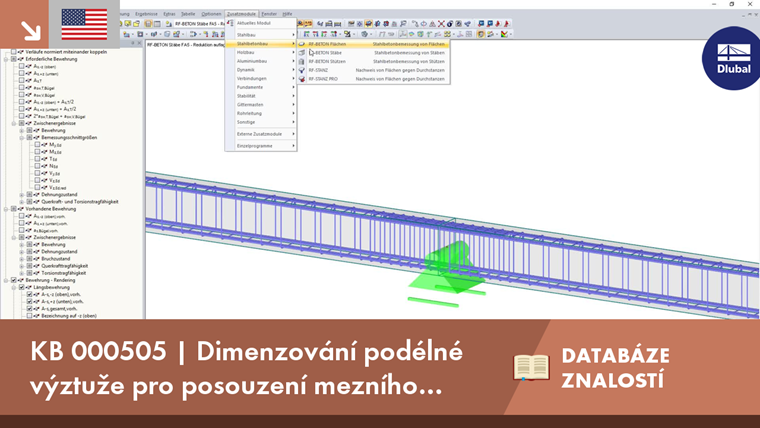Click the Aktuelles Modul icon
Image resolution: width=760 pixels, height=428 pixels.
click(231, 23)
